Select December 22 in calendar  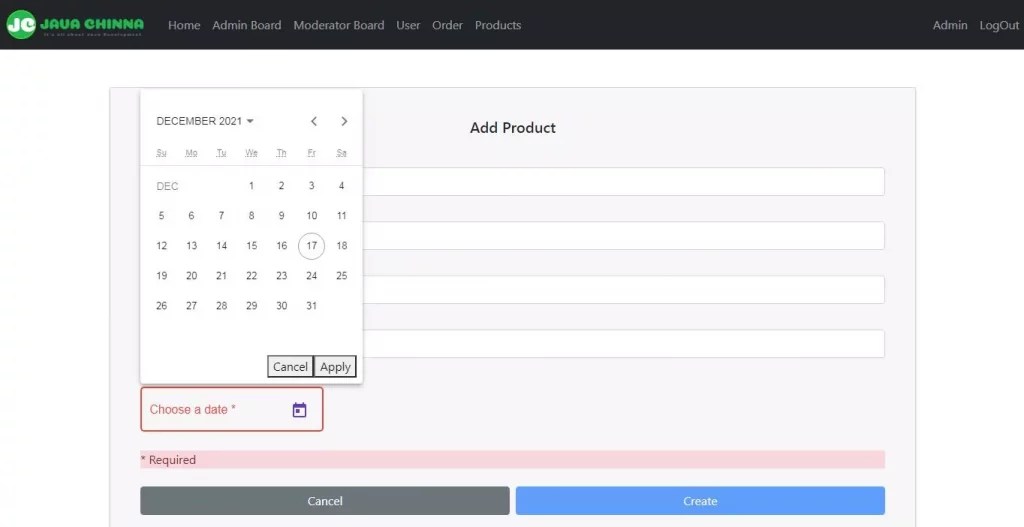coord(251,276)
